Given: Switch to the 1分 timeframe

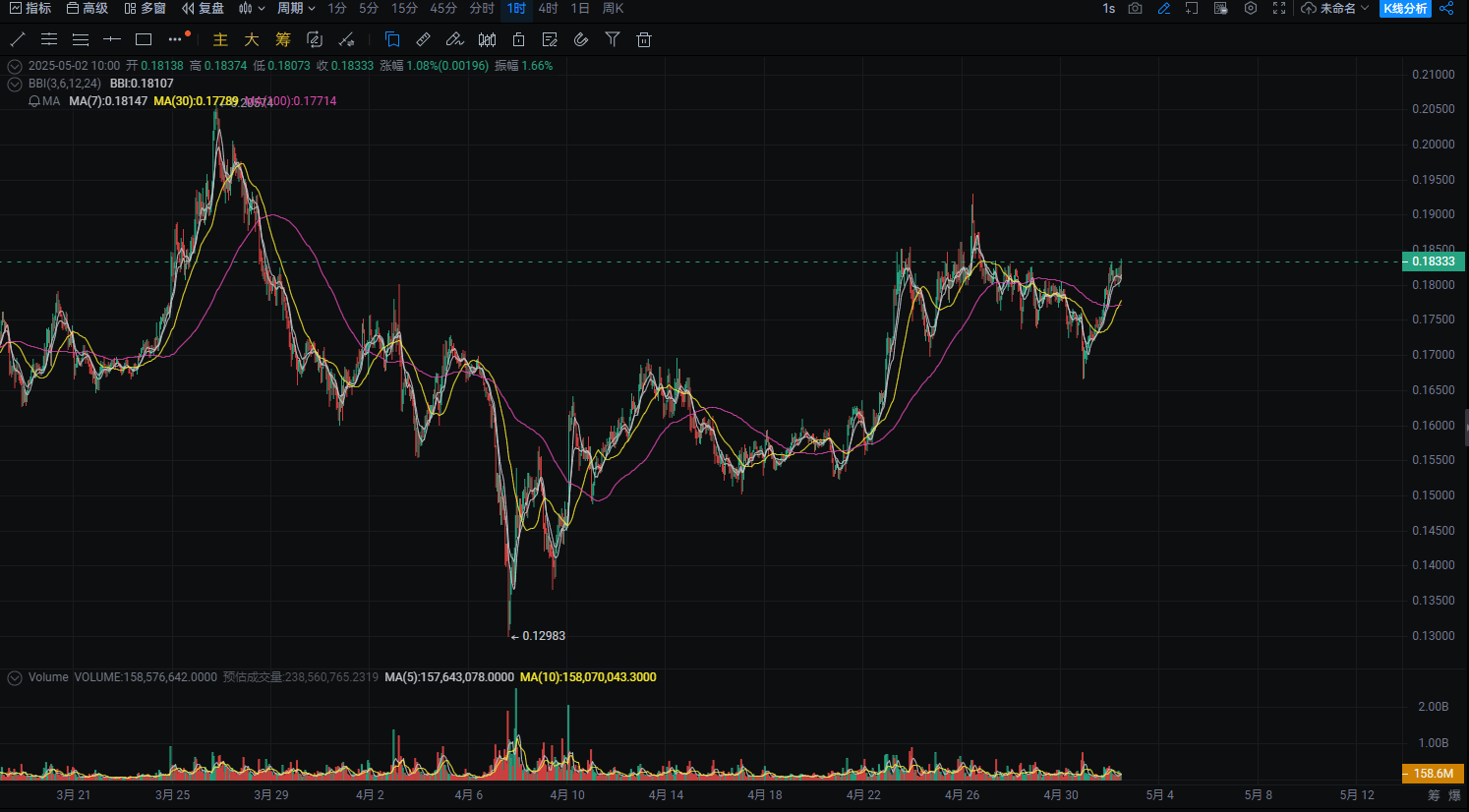Looking at the screenshot, I should pos(337,8).
